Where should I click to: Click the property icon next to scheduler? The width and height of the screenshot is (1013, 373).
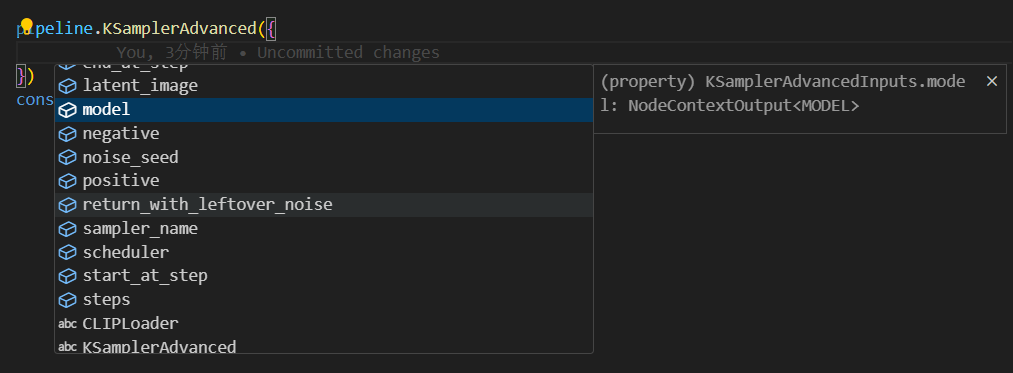pos(68,253)
